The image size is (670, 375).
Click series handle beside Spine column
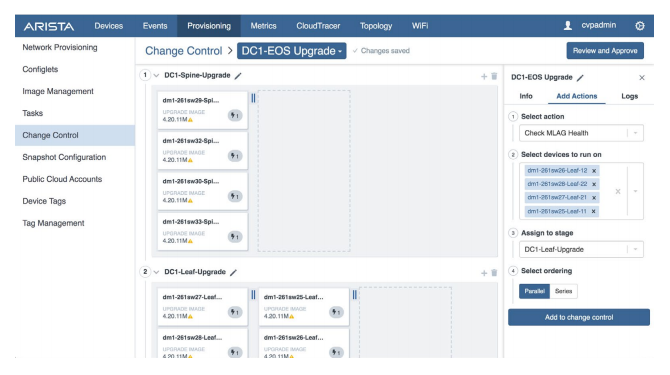coord(253,98)
